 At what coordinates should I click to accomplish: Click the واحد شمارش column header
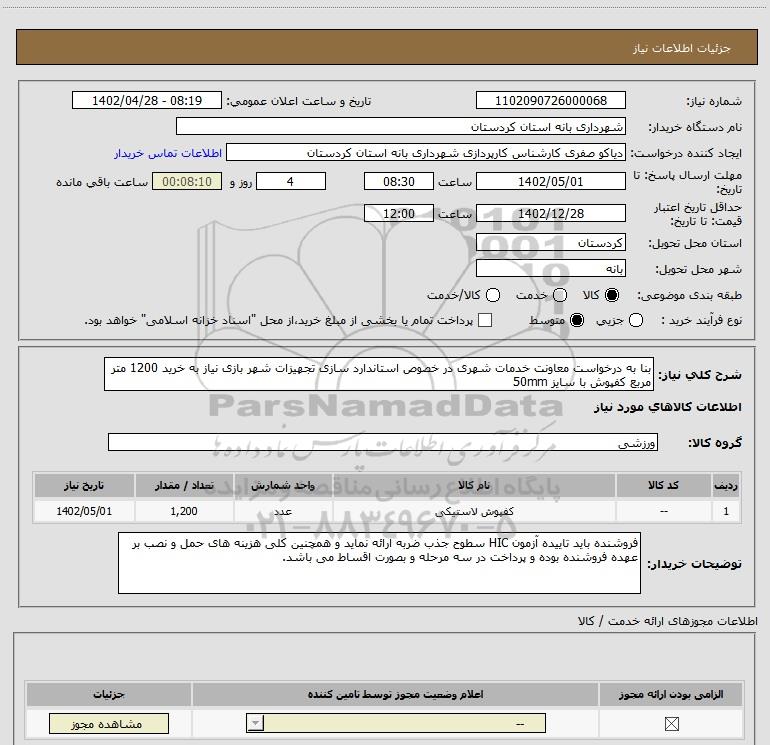click(283, 485)
